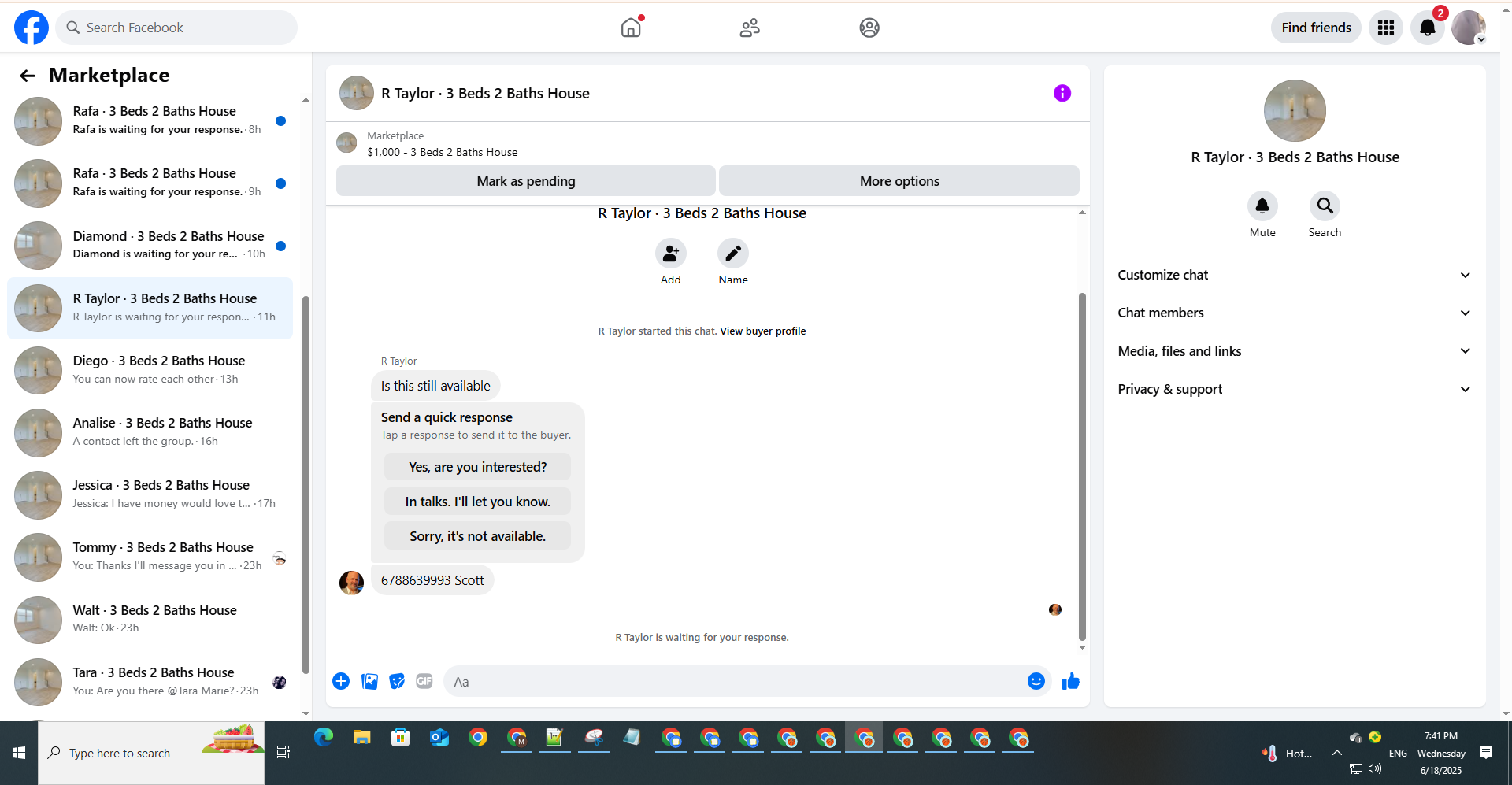The height and width of the screenshot is (785, 1512).
Task: Open the $1,000 - 3 Beds 2 Baths House listing
Action: [442, 152]
